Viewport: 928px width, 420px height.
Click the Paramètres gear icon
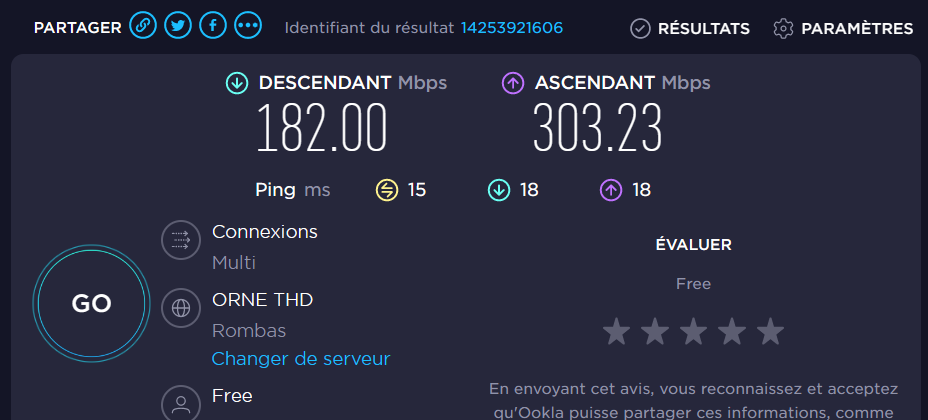tap(783, 29)
